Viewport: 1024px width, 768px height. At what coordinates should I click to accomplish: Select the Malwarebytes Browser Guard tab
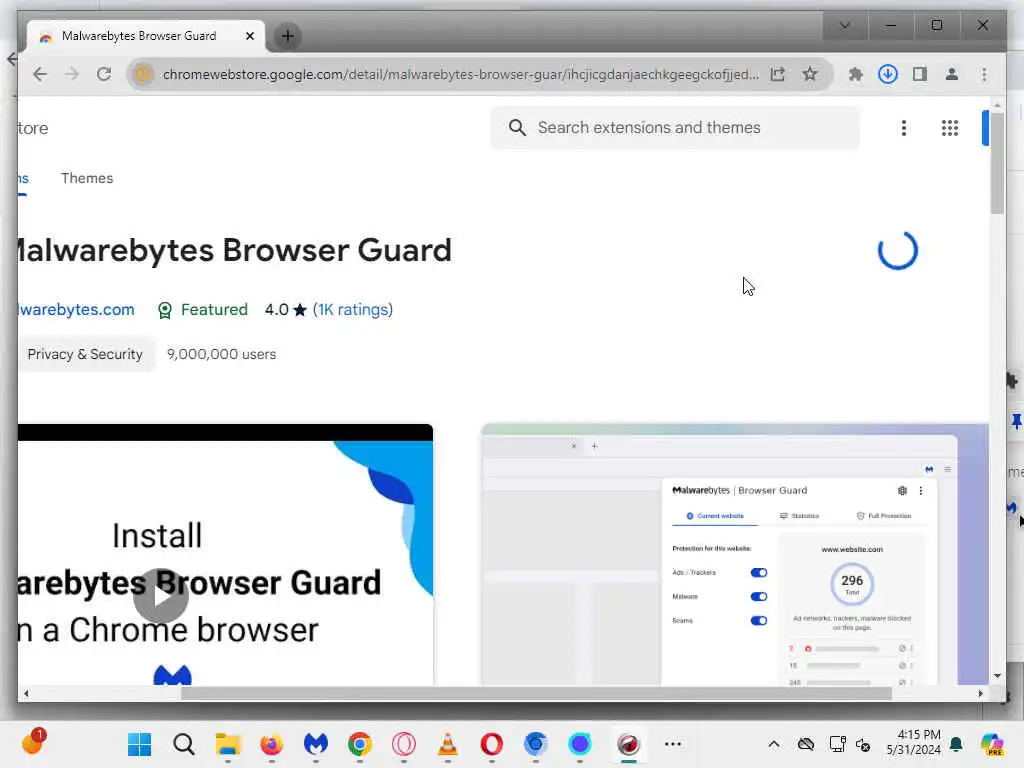[138, 36]
